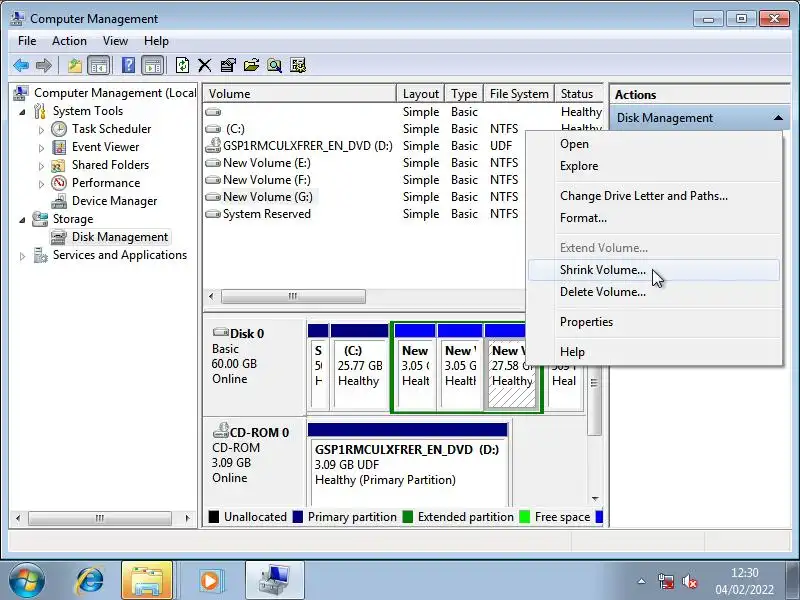Expand the Performance node arrow
800x600 pixels.
pos(41,184)
